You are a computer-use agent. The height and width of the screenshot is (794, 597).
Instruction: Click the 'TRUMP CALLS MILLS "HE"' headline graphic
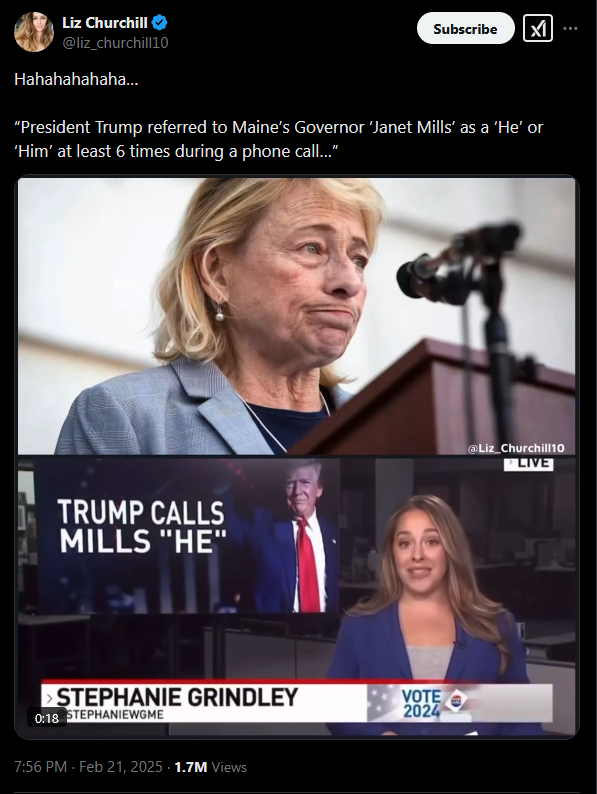click(142, 527)
